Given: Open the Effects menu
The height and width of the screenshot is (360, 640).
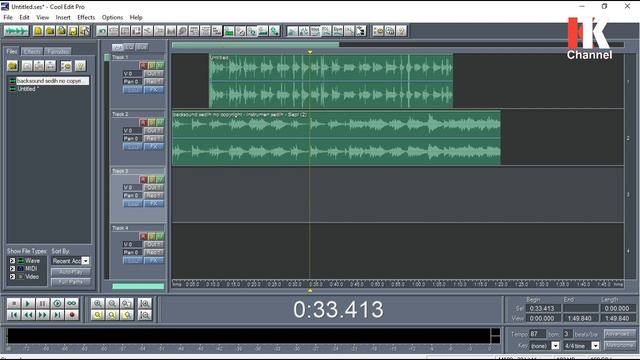Looking at the screenshot, I should pyautogui.click(x=86, y=18).
